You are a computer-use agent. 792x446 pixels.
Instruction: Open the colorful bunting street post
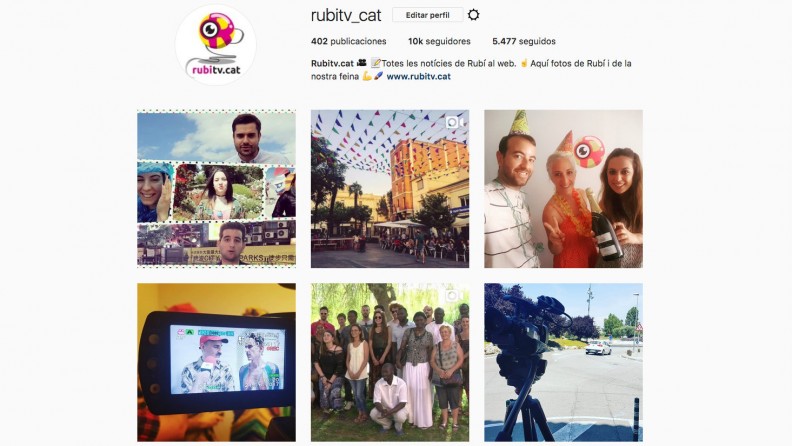point(389,188)
